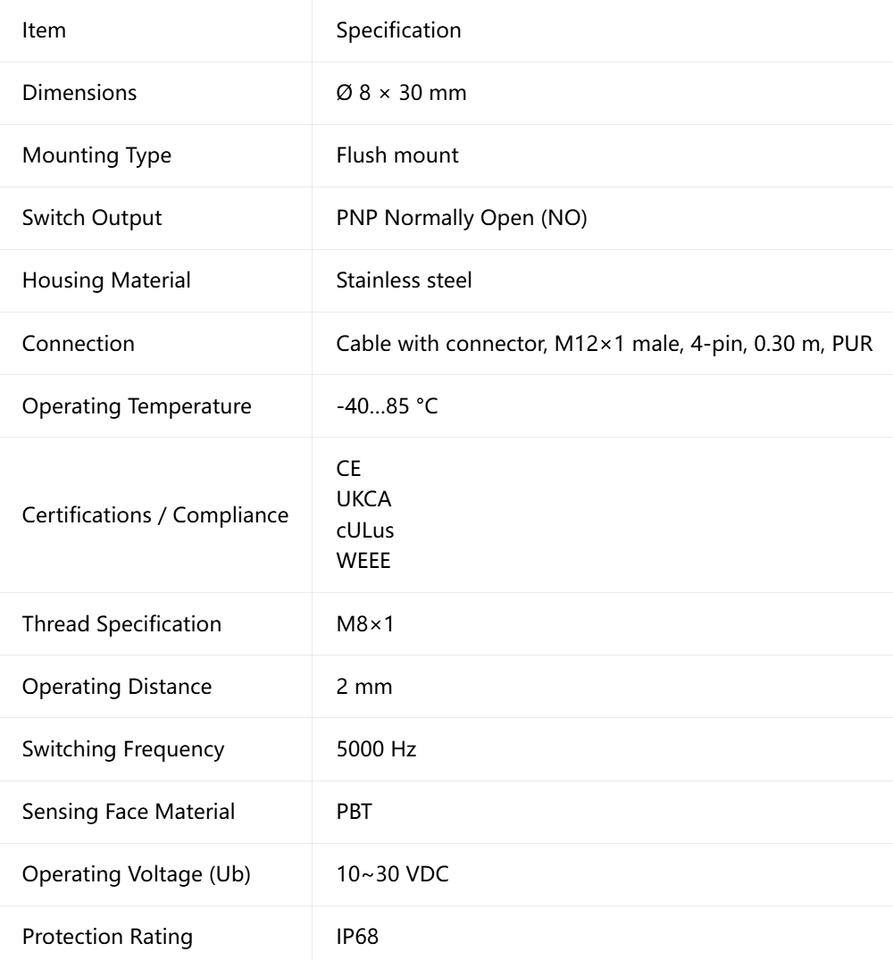Screen dimensions: 893x960
Task: Select the -40...85 °C temperature value
Action: click(x=387, y=406)
